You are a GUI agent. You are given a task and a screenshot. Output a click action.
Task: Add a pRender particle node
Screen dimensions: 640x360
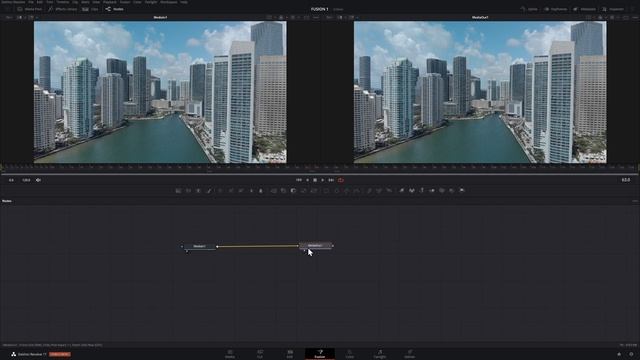389,190
